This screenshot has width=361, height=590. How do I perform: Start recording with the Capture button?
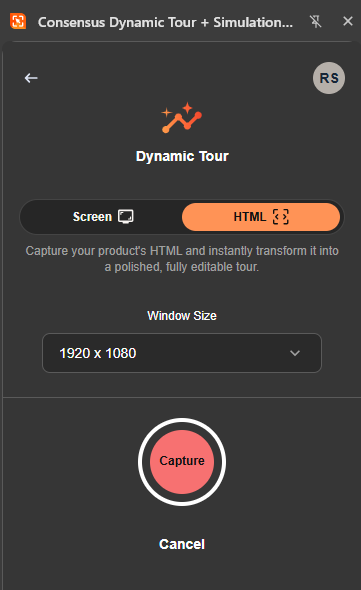[x=182, y=462]
